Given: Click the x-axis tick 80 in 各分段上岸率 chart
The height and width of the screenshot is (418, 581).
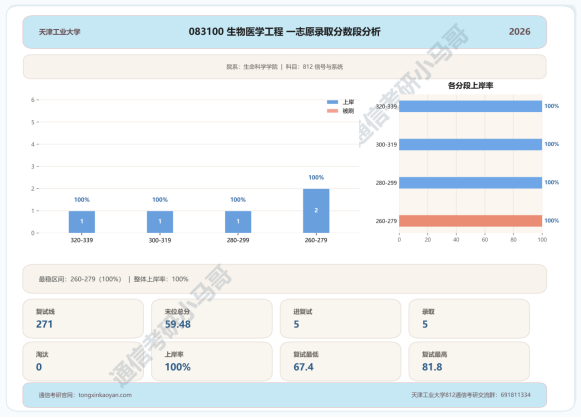Looking at the screenshot, I should tap(513, 240).
